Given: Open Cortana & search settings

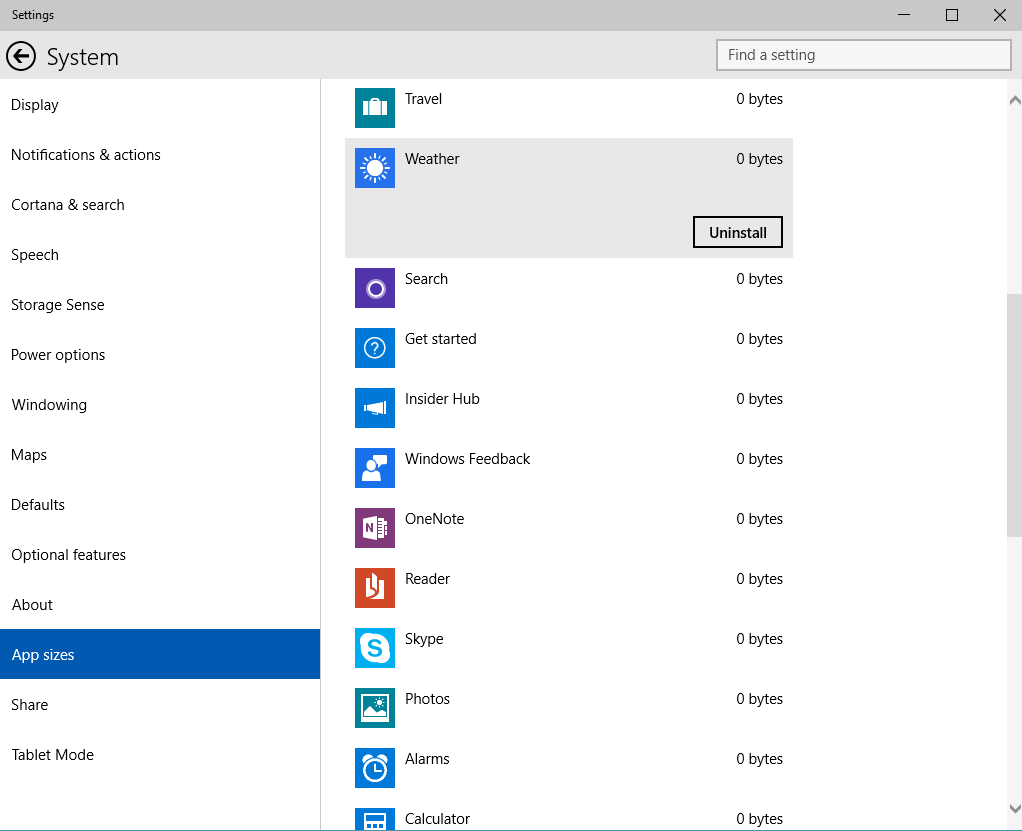Looking at the screenshot, I should [x=160, y=205].
